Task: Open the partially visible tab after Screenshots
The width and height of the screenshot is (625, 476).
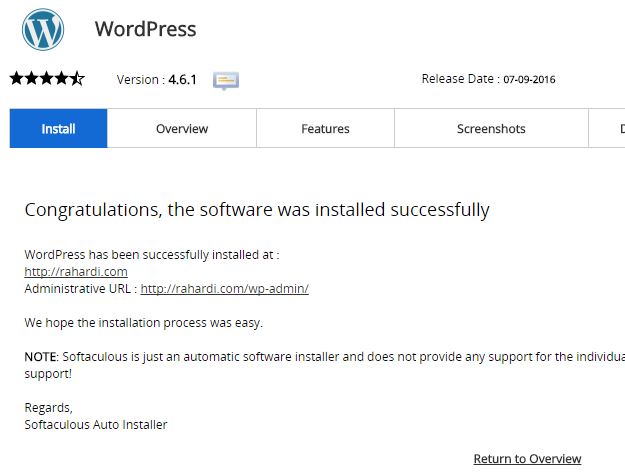Action: (x=607, y=128)
